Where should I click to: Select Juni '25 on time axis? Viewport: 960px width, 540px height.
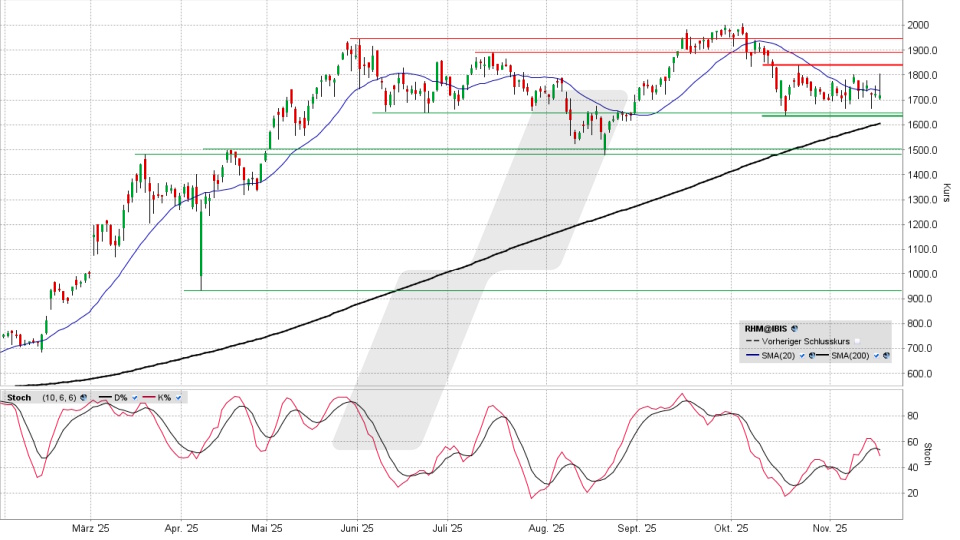tap(358, 528)
